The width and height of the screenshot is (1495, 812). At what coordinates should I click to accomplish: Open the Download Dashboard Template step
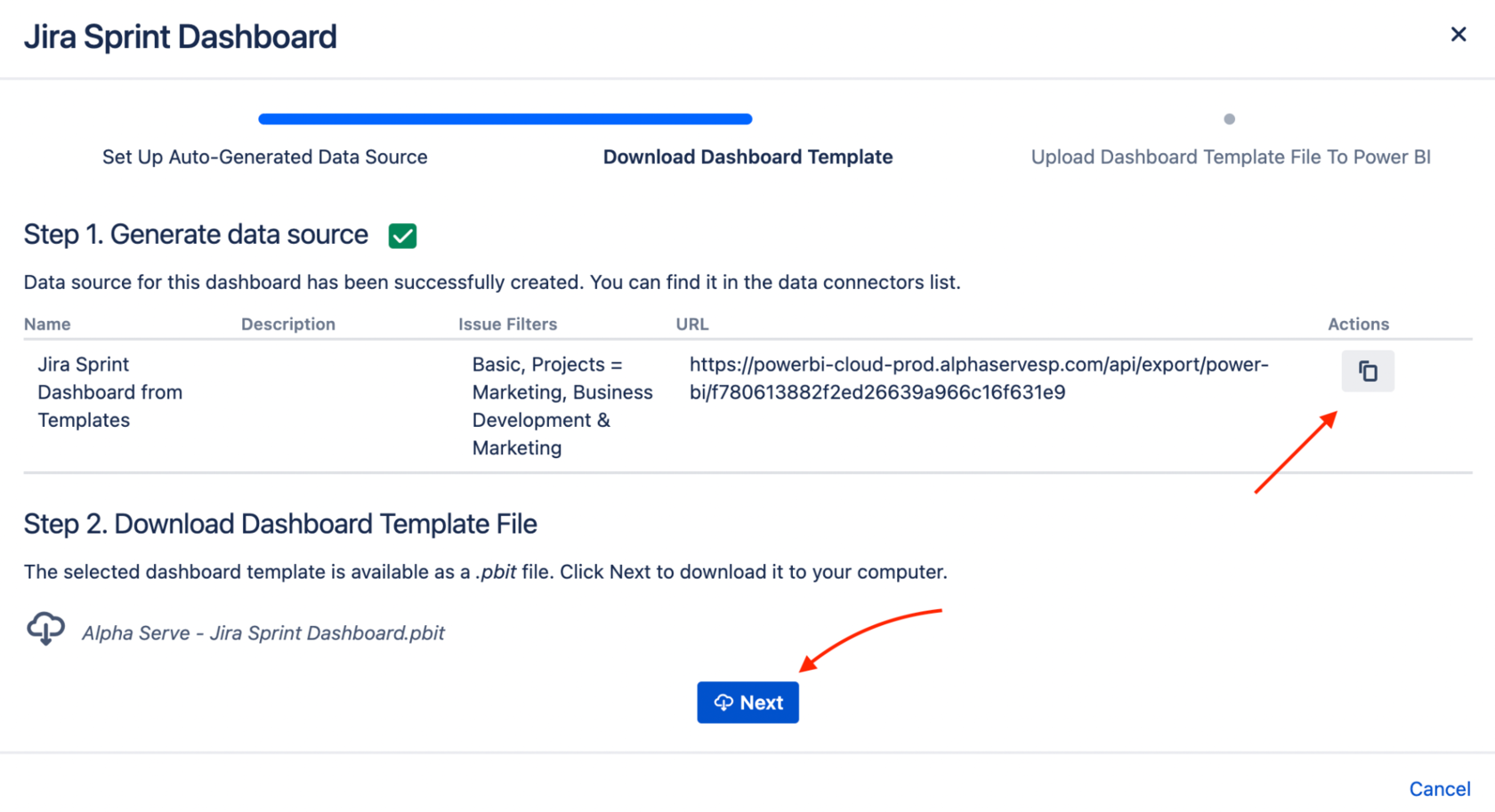tap(747, 157)
